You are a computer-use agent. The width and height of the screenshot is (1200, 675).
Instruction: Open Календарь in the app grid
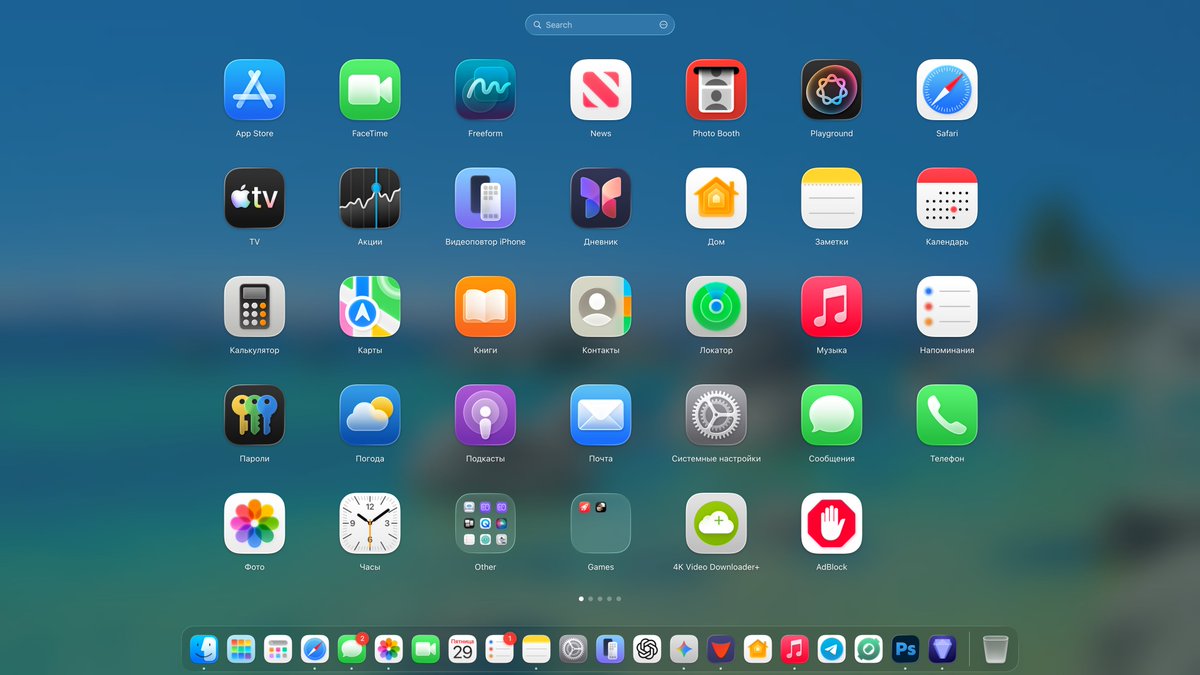(x=947, y=198)
